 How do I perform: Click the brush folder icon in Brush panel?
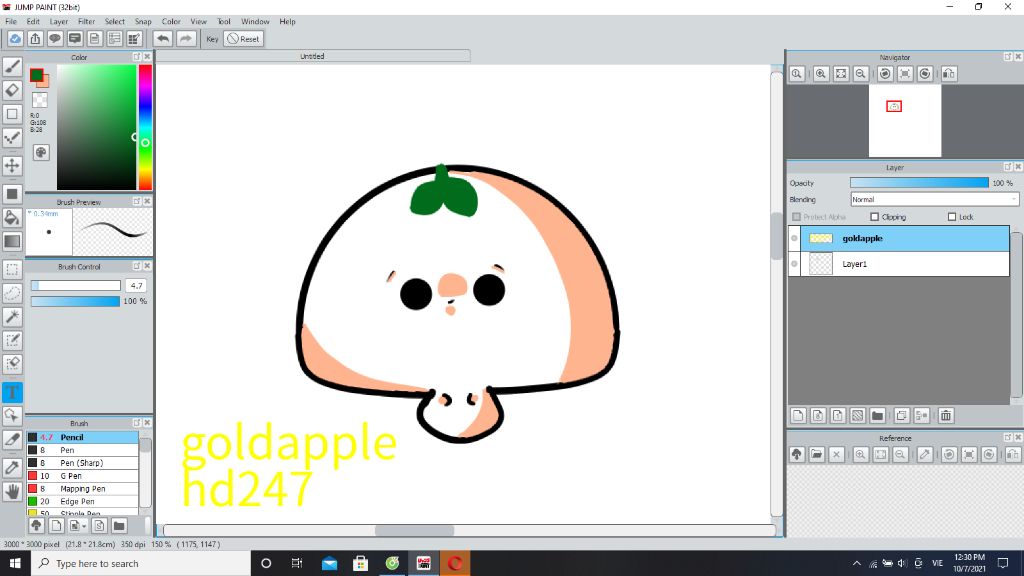(119, 526)
